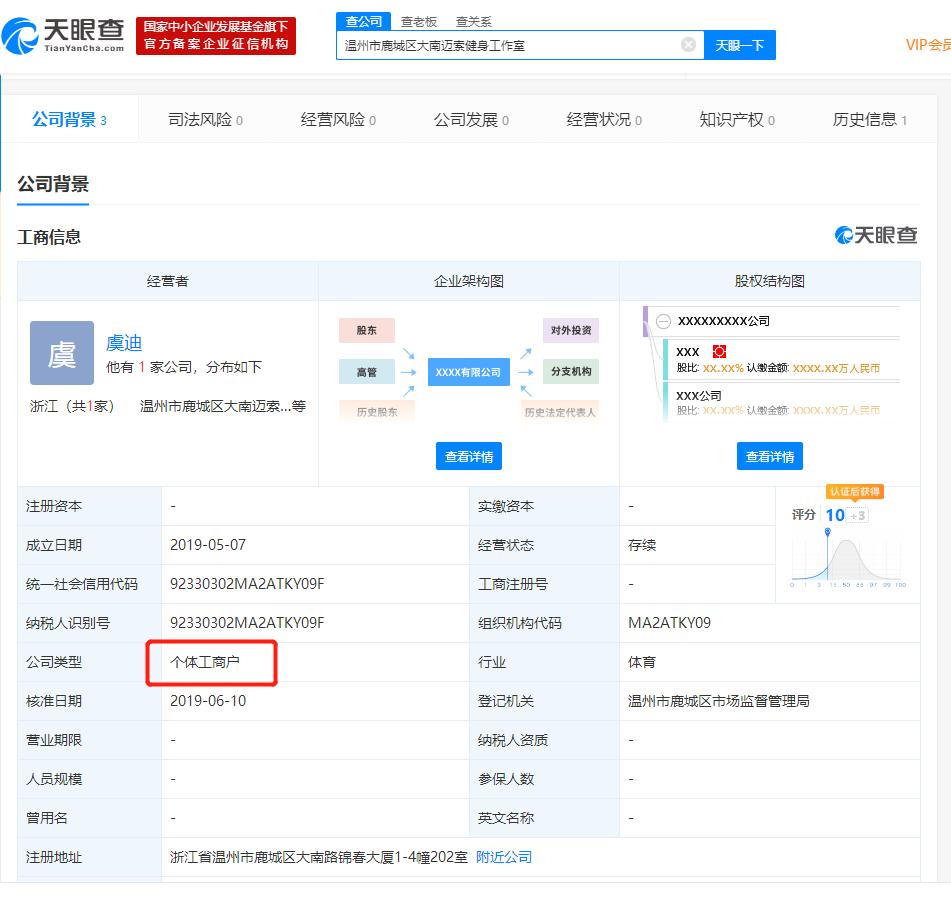Click the VIP会员 link at top right
Image resolution: width=951 pixels, height=898 pixels.
[x=929, y=45]
